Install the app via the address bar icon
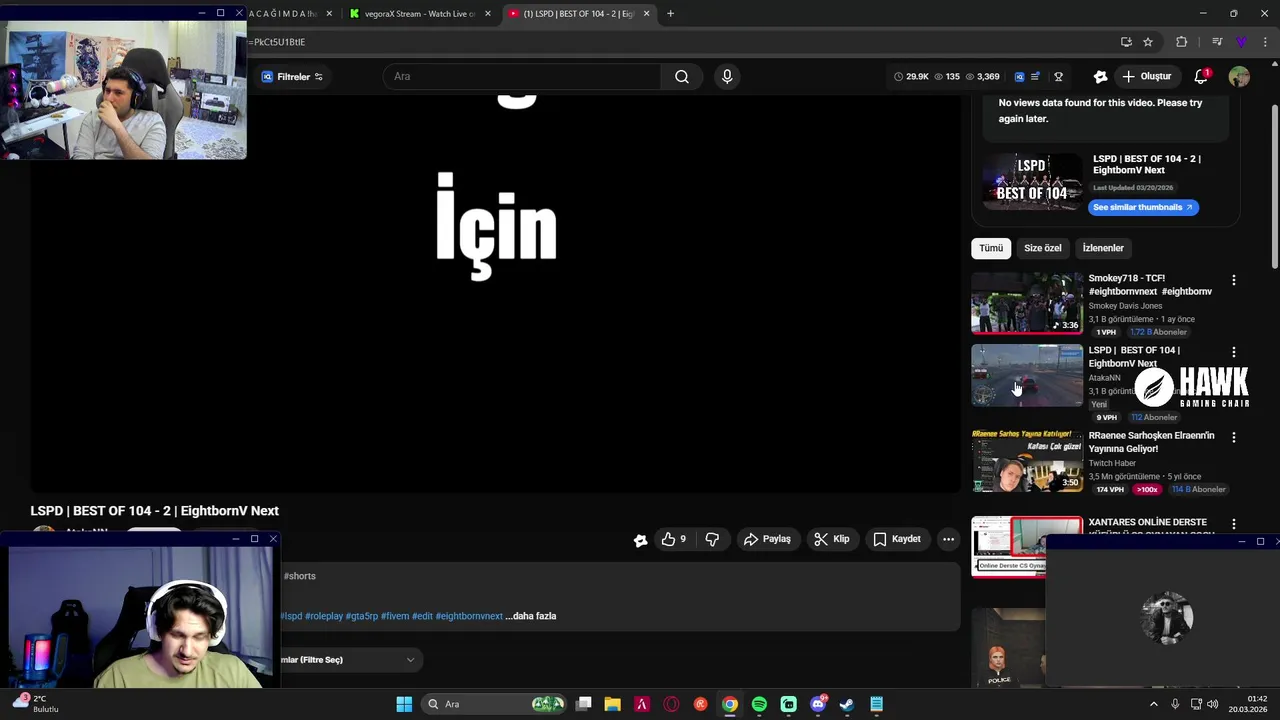Screen dimensions: 1280x720 1126,42
